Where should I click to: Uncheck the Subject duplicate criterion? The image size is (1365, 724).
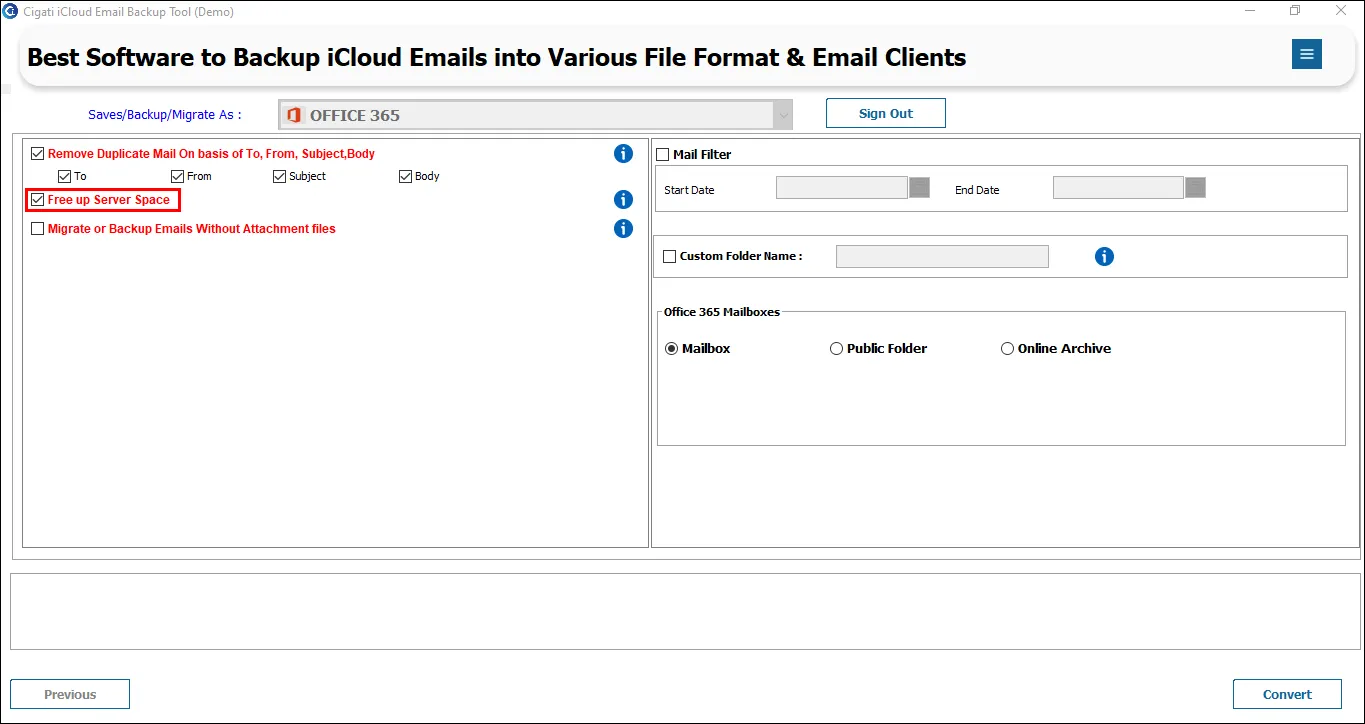(280, 177)
